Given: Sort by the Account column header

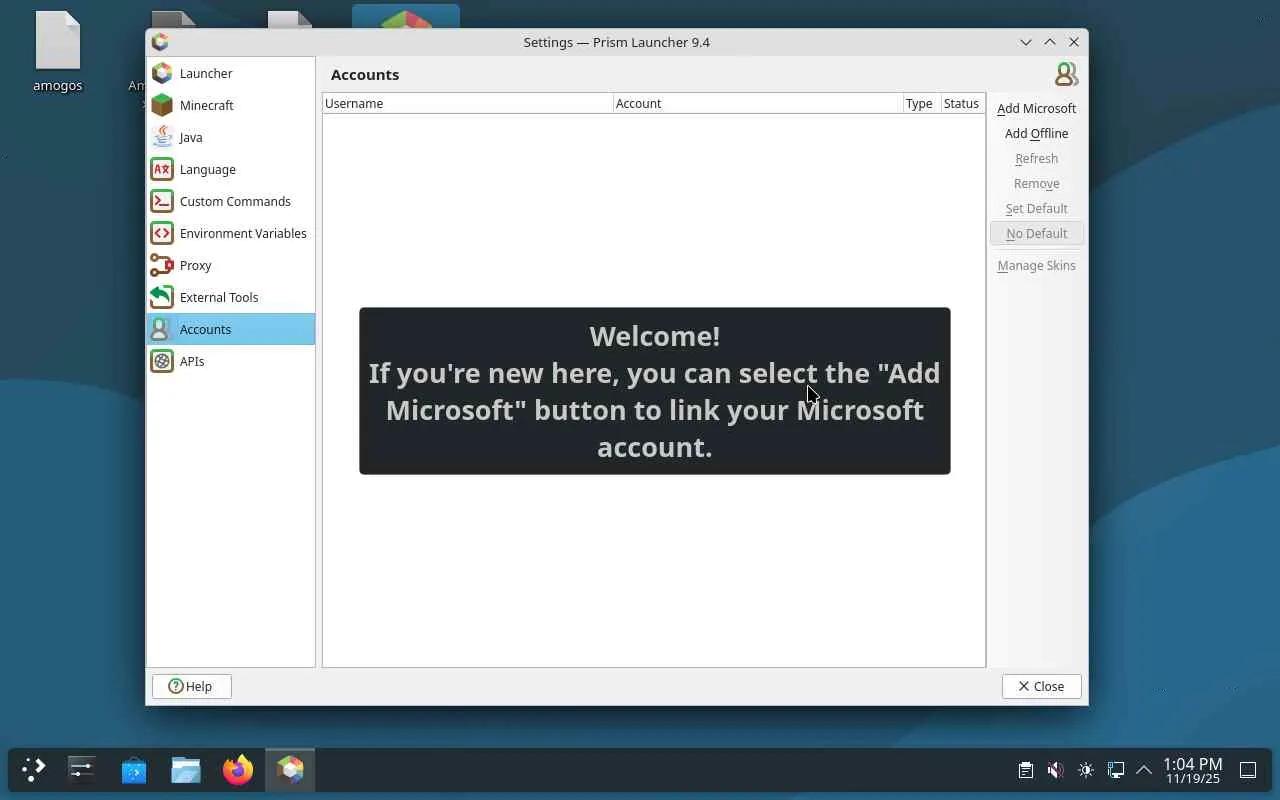Looking at the screenshot, I should [x=758, y=103].
